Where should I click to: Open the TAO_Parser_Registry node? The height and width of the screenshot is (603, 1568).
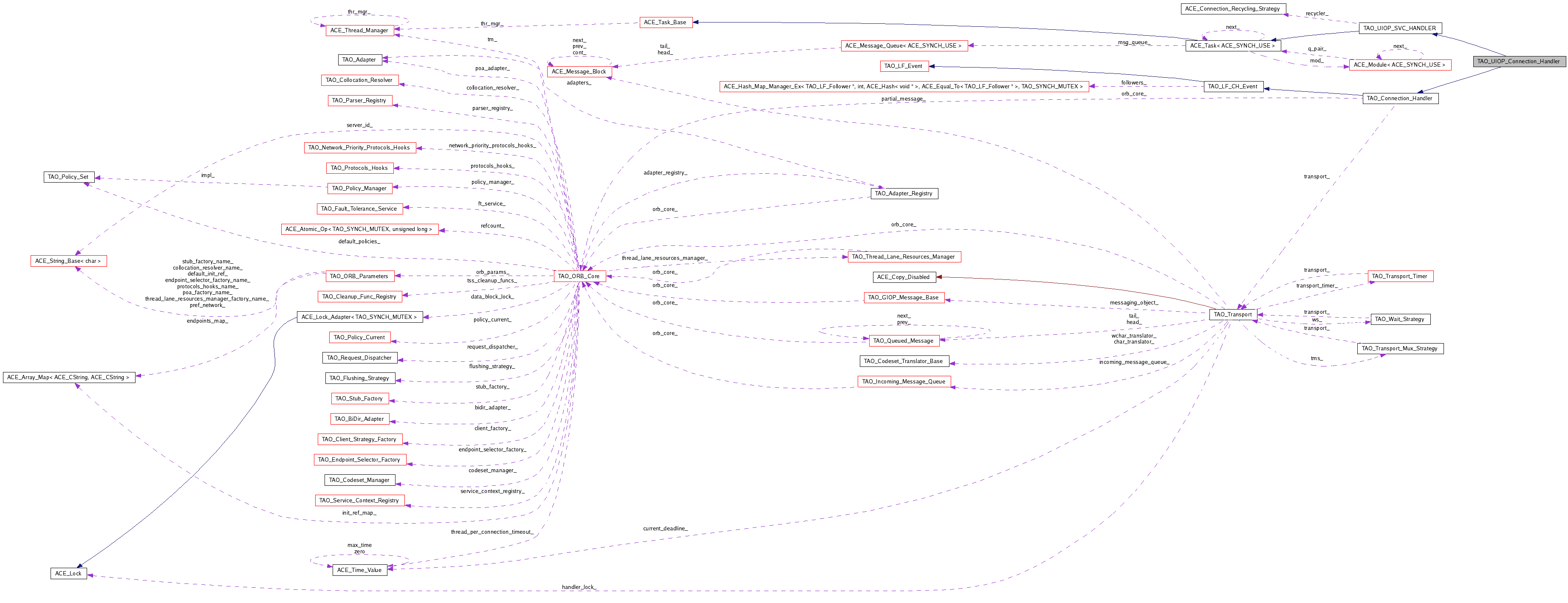360,100
